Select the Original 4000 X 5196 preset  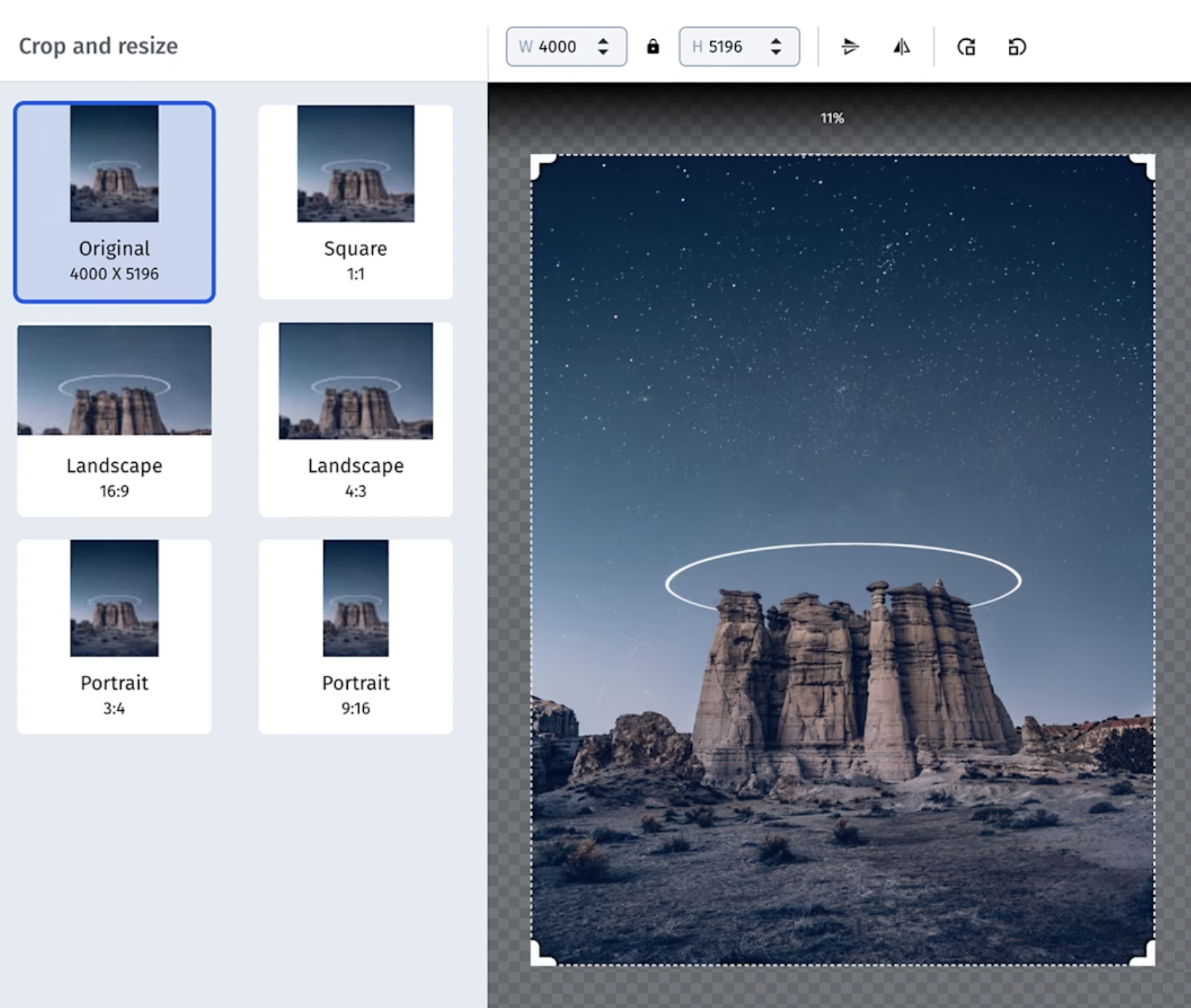pyautogui.click(x=114, y=202)
